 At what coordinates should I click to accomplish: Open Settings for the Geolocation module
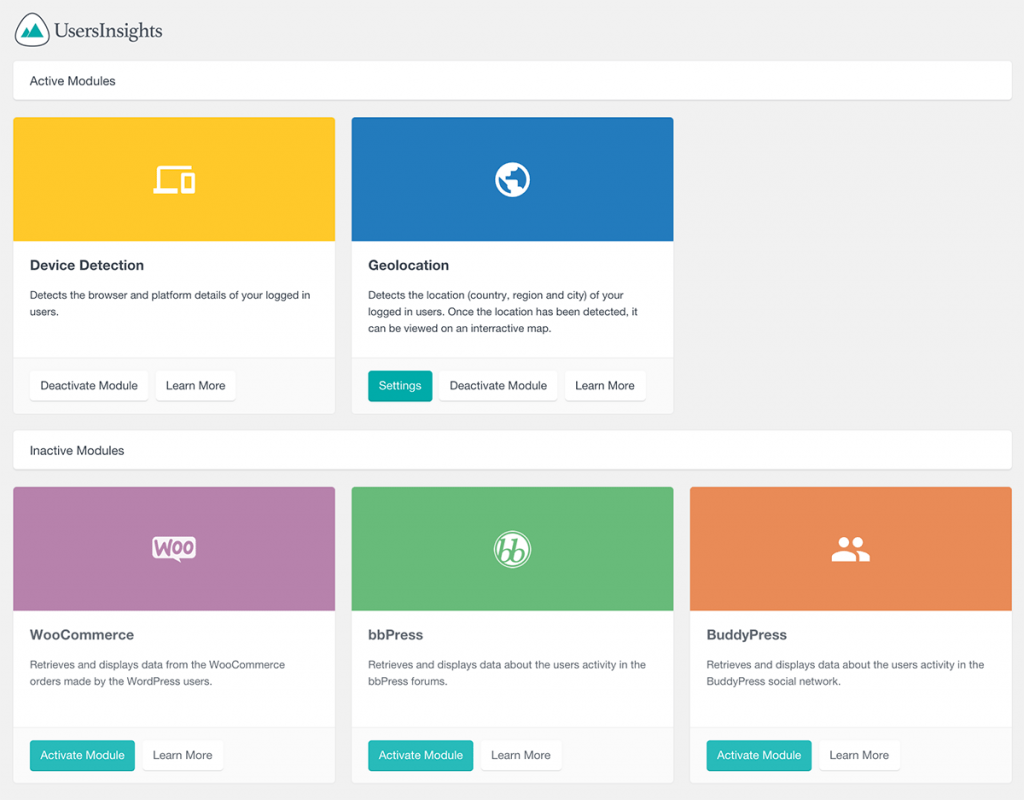[x=399, y=385]
